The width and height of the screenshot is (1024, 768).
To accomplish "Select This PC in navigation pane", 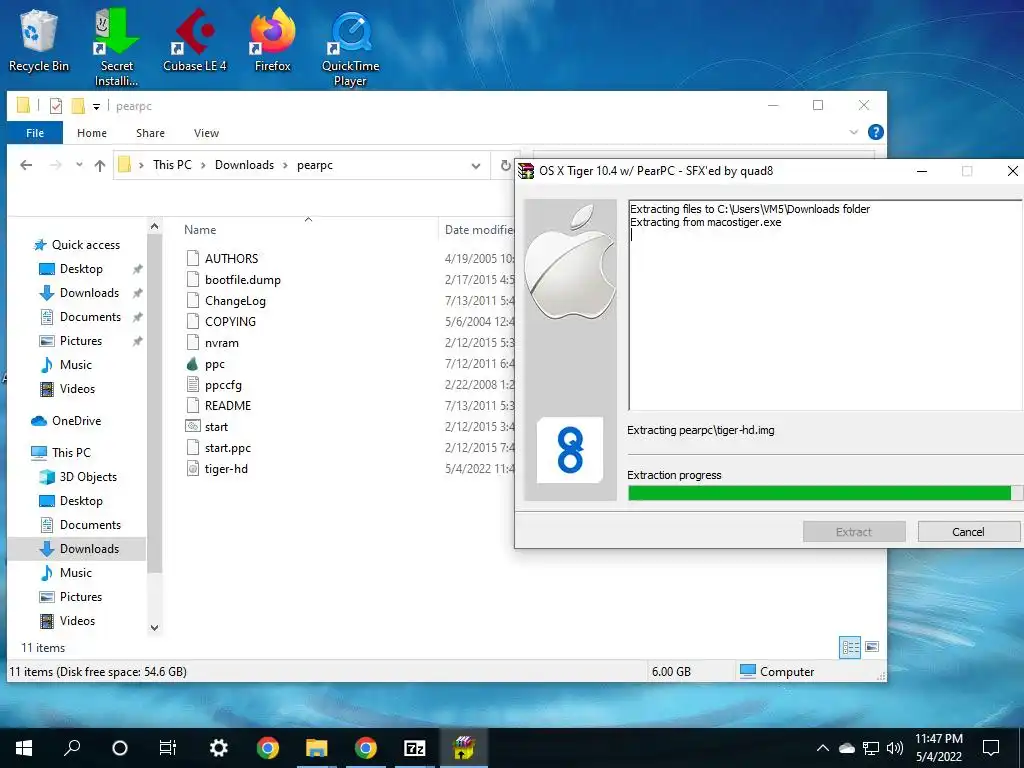I will pos(71,453).
